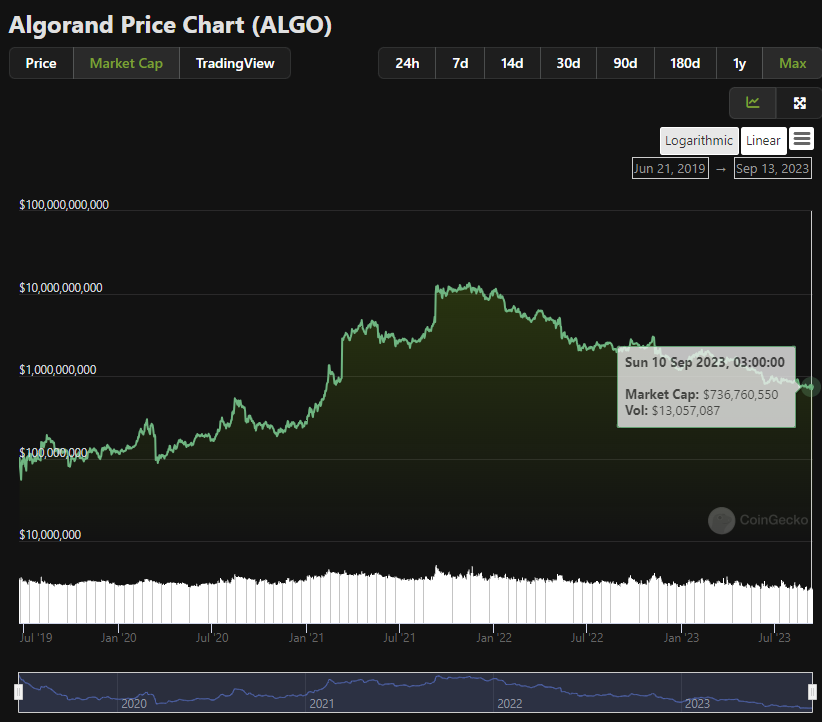Click the Jul '23 axis label

click(x=774, y=638)
